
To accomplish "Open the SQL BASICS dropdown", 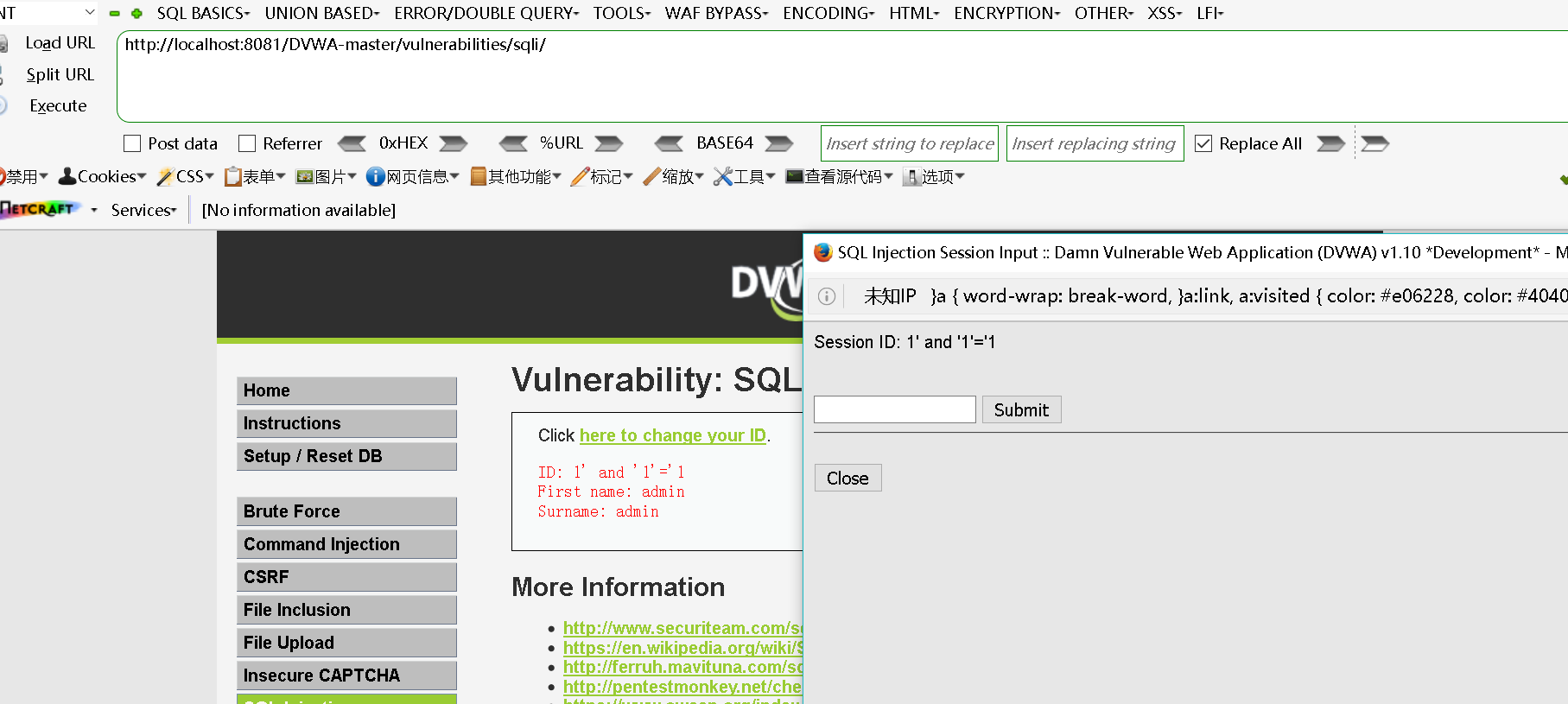I will [203, 13].
